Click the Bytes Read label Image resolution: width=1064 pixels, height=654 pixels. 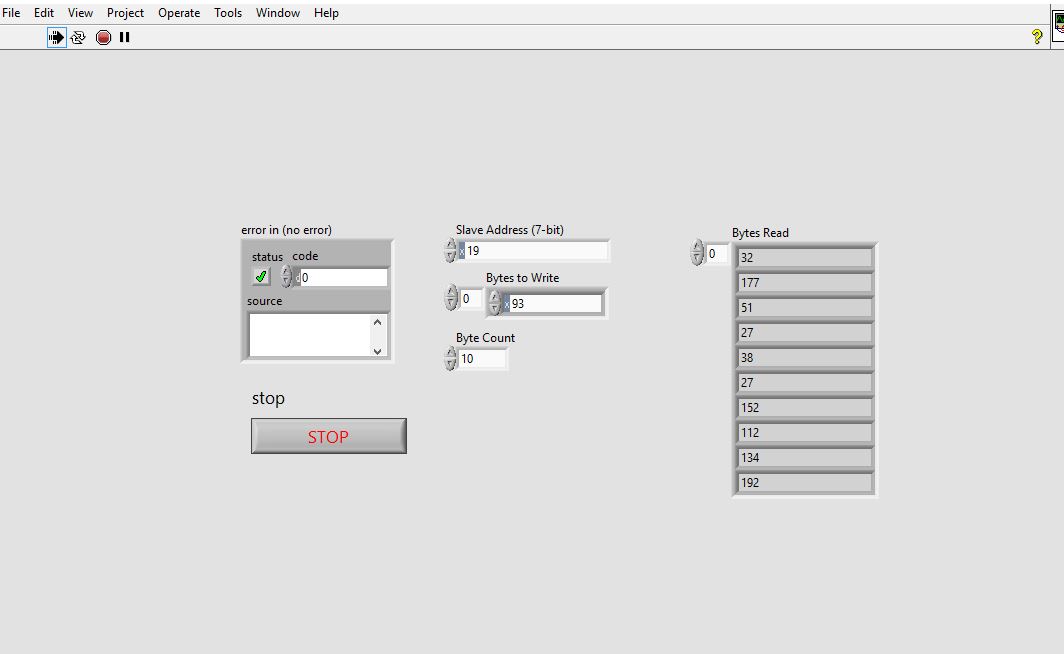[760, 233]
